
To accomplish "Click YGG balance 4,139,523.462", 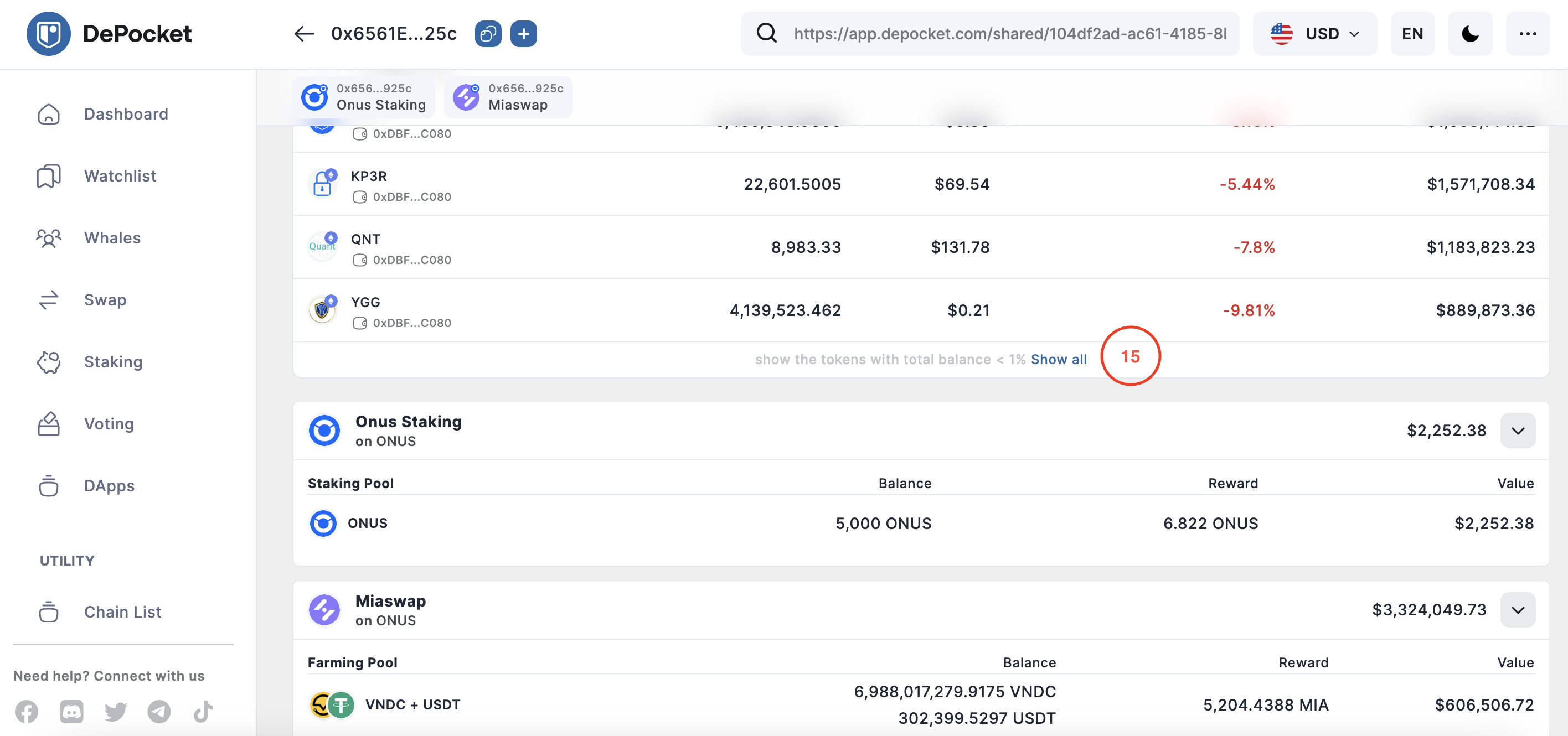I will (785, 310).
